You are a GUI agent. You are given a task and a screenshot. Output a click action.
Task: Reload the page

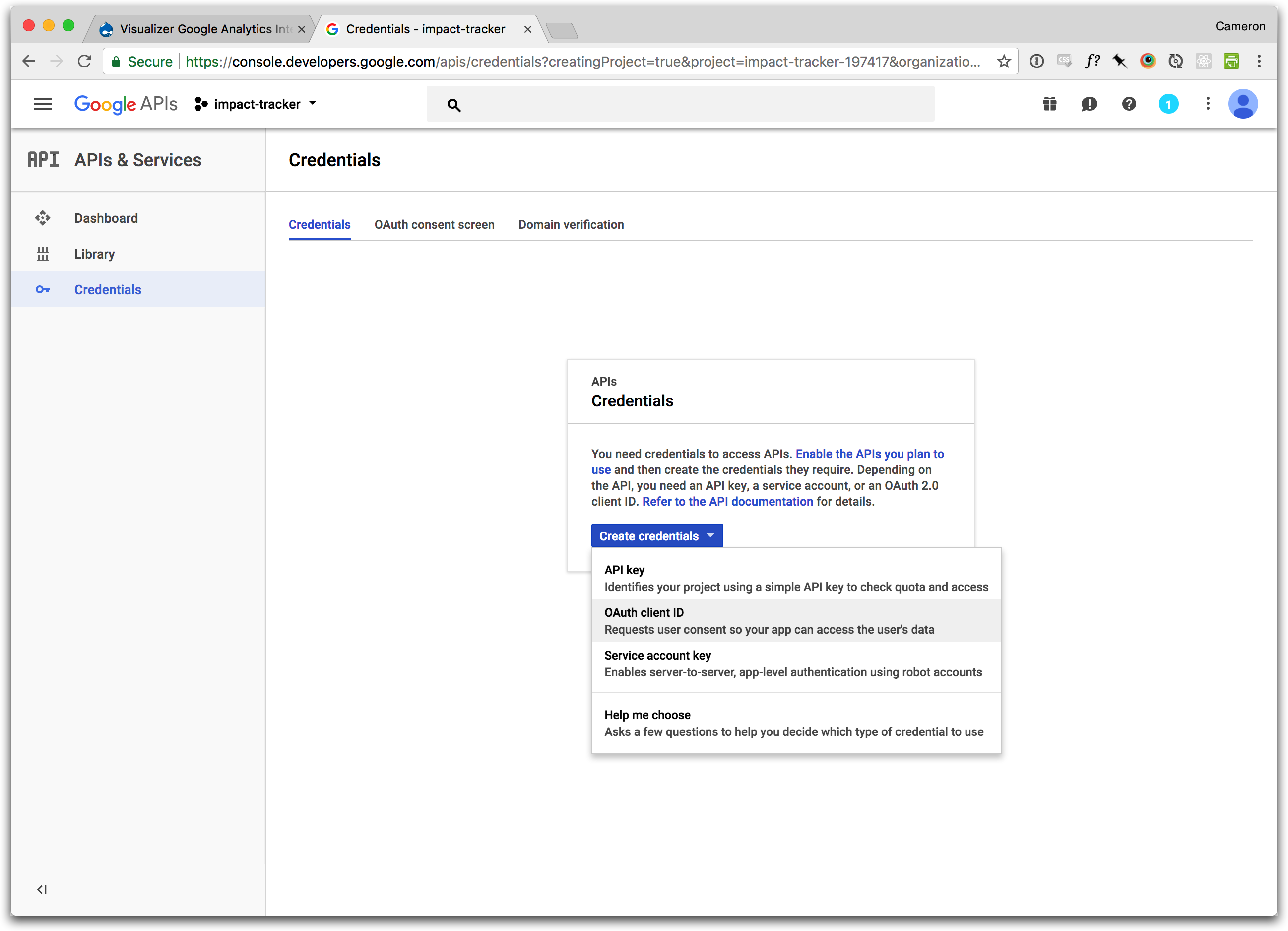click(85, 62)
